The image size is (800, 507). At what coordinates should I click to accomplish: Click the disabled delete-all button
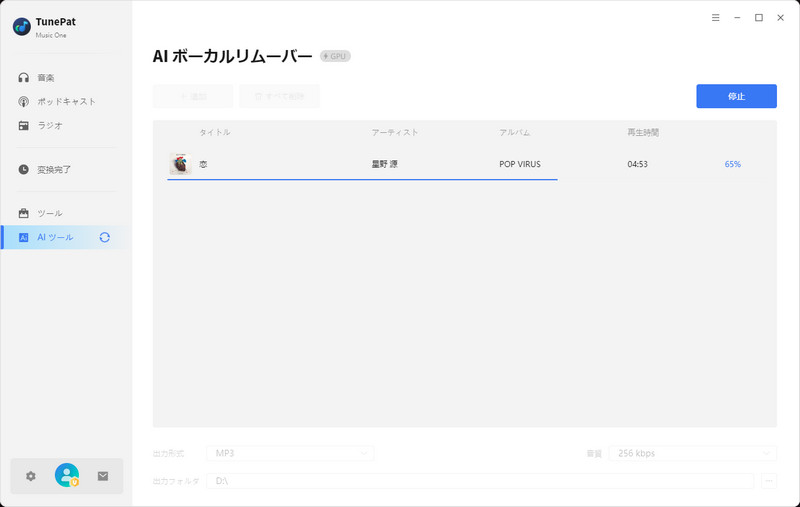click(x=280, y=96)
